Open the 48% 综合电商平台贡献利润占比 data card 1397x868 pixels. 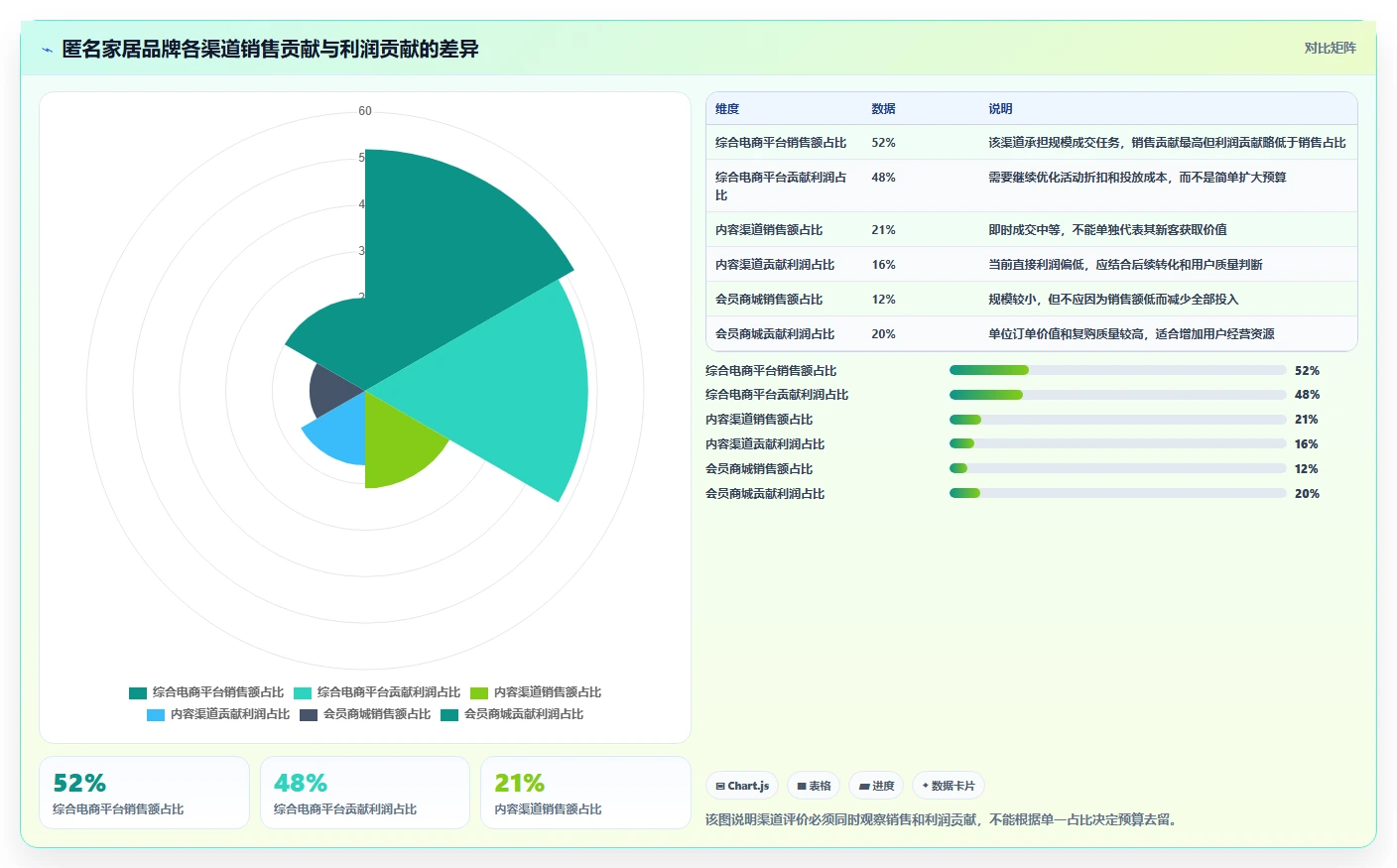[365, 793]
